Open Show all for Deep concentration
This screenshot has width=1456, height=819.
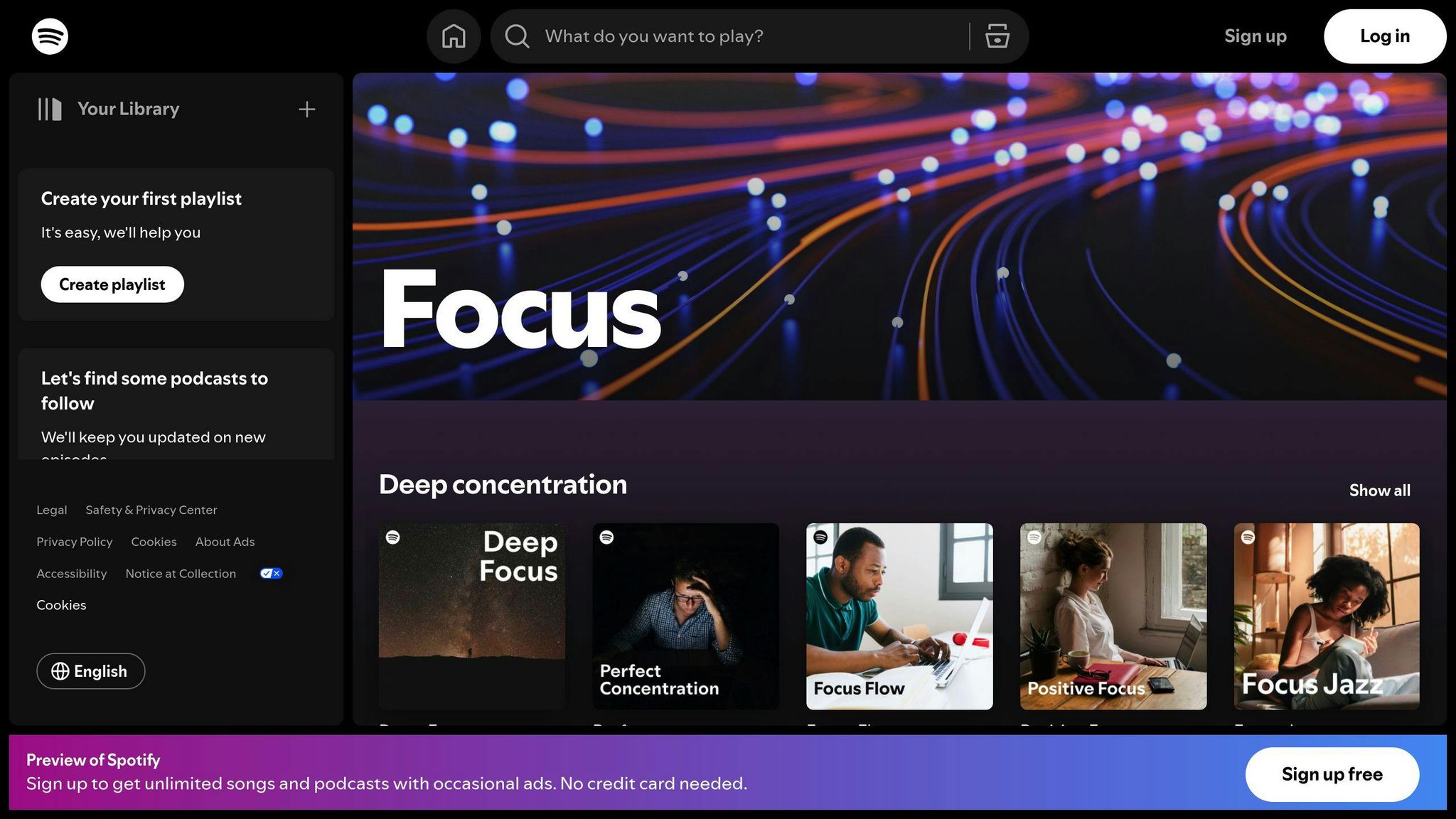coord(1379,490)
